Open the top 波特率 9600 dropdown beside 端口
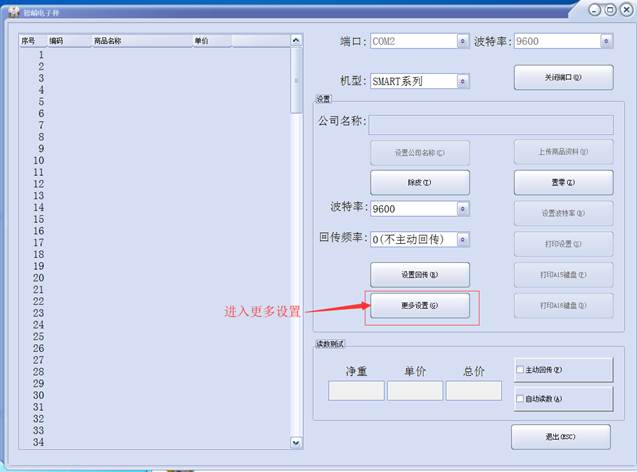The height and width of the screenshot is (472, 637). click(x=606, y=41)
